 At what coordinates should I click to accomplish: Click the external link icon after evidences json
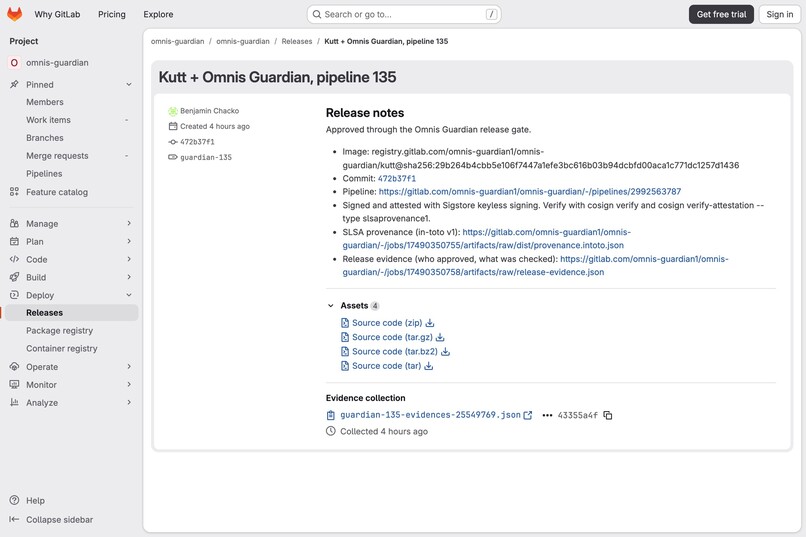tap(527, 415)
